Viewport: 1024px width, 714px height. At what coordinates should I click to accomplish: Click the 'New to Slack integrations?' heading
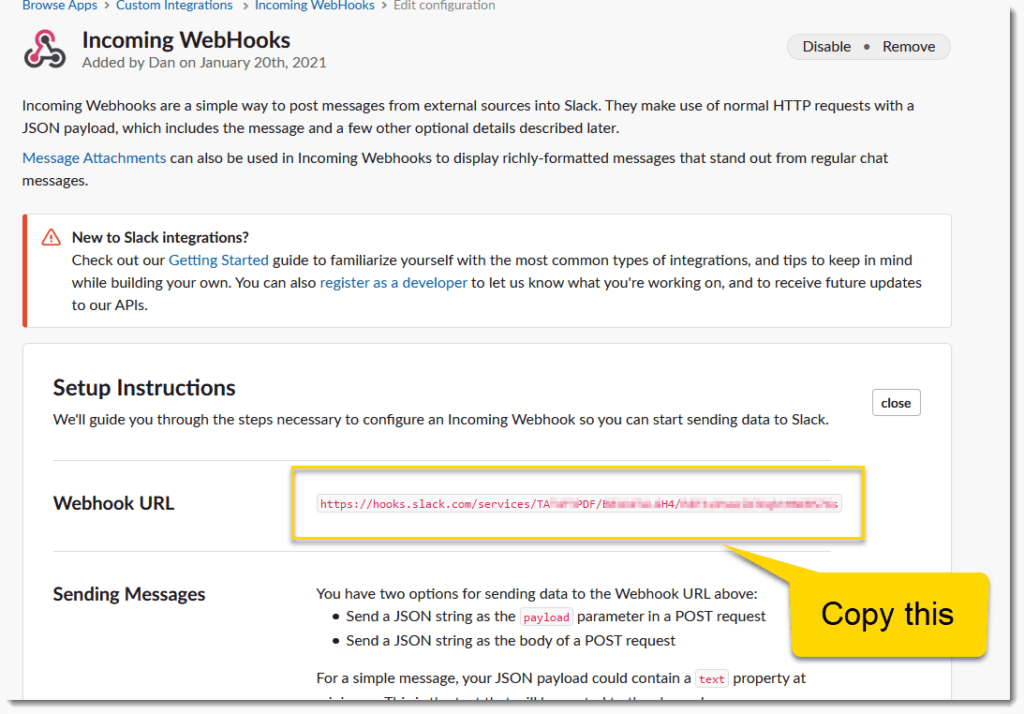point(160,237)
